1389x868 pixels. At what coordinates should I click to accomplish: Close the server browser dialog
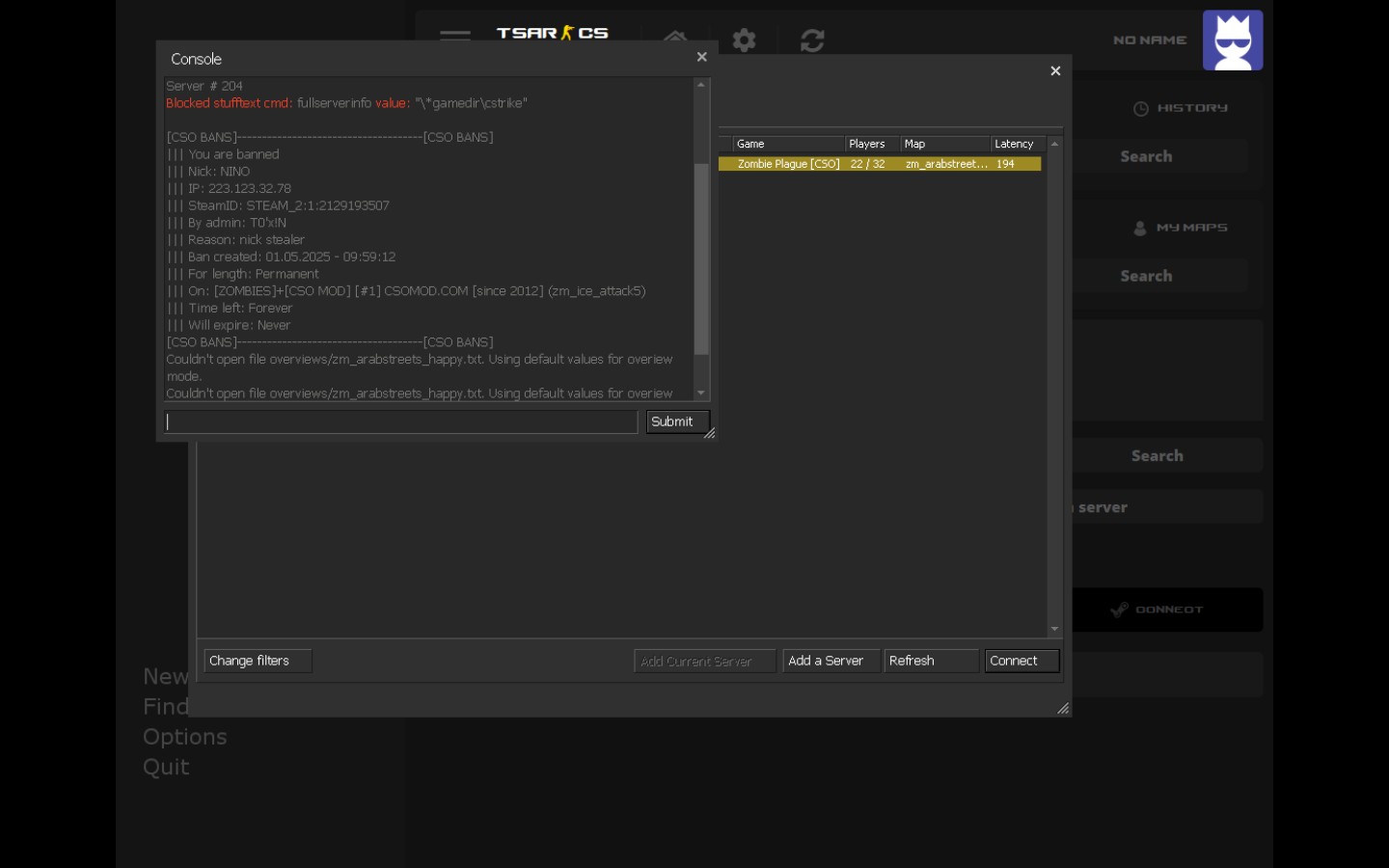[1055, 71]
